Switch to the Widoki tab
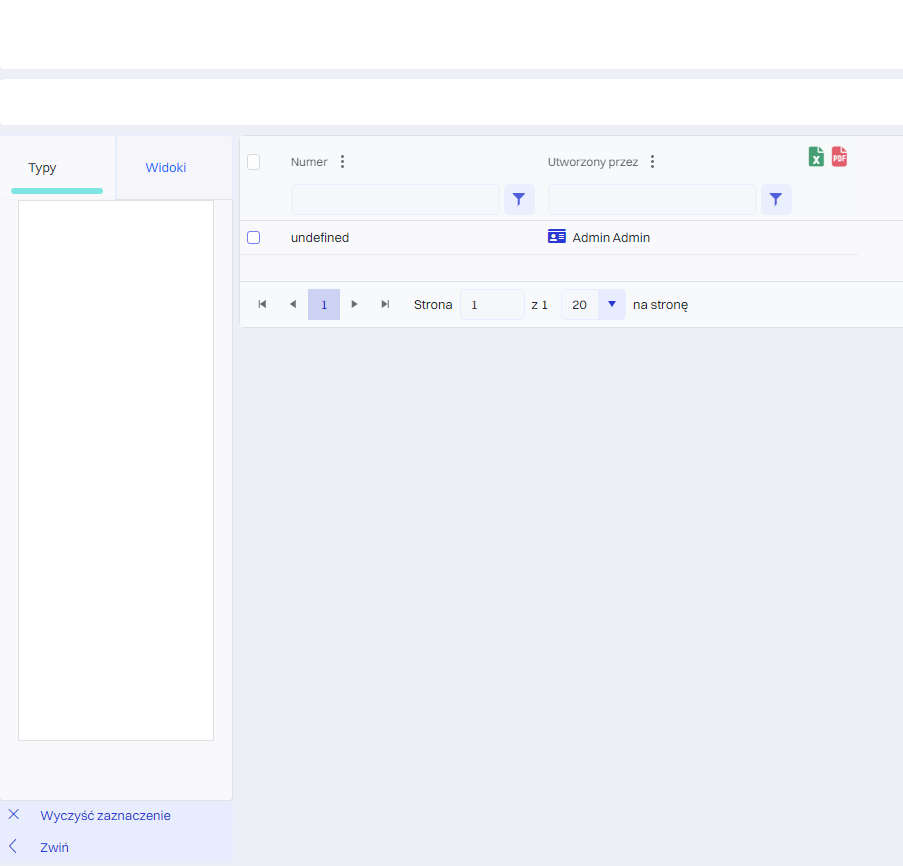 166,168
